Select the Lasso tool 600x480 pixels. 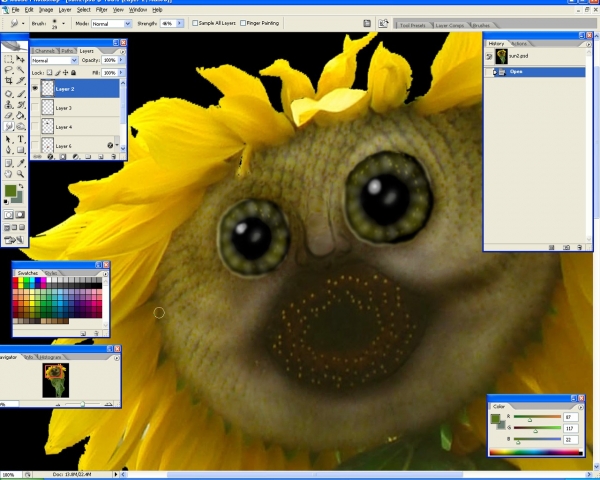(x=8, y=70)
